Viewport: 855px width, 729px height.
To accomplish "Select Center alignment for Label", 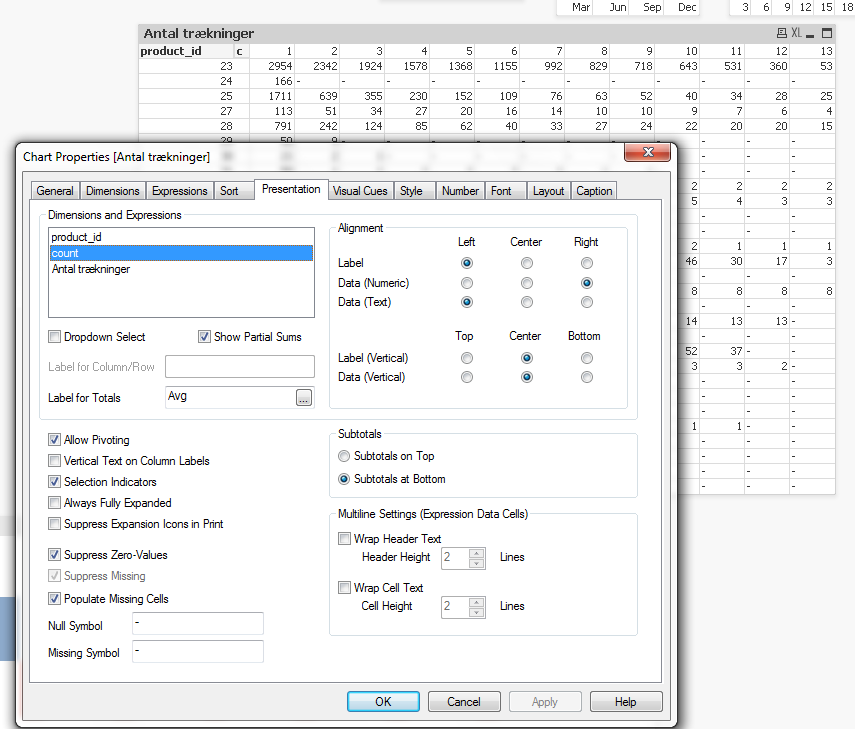I will (526, 263).
